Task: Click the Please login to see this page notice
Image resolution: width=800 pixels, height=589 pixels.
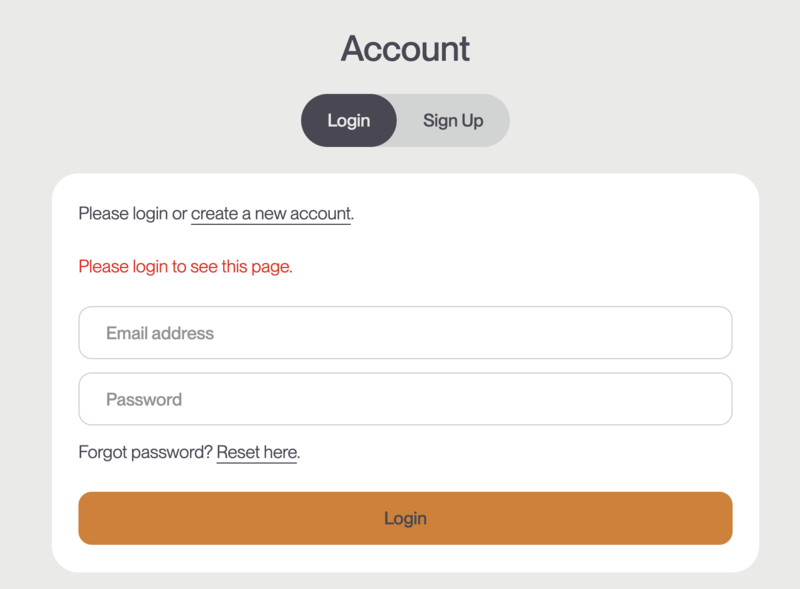Action: click(x=185, y=267)
